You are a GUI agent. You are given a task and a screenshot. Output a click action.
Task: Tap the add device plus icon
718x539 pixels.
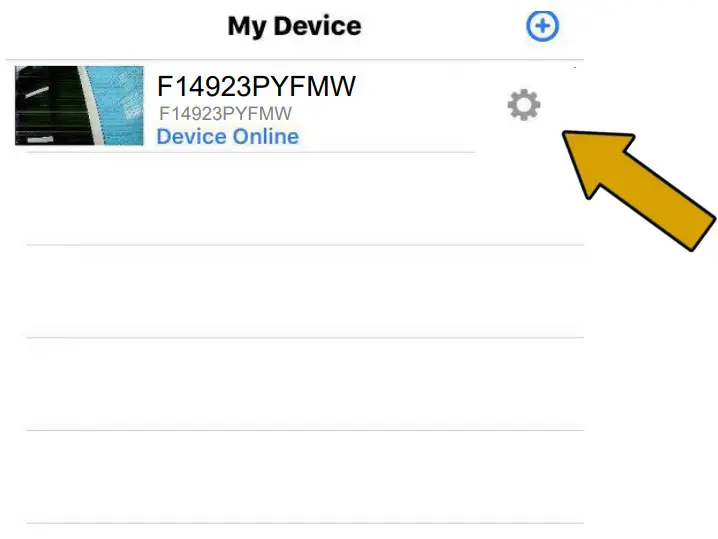(x=542, y=26)
